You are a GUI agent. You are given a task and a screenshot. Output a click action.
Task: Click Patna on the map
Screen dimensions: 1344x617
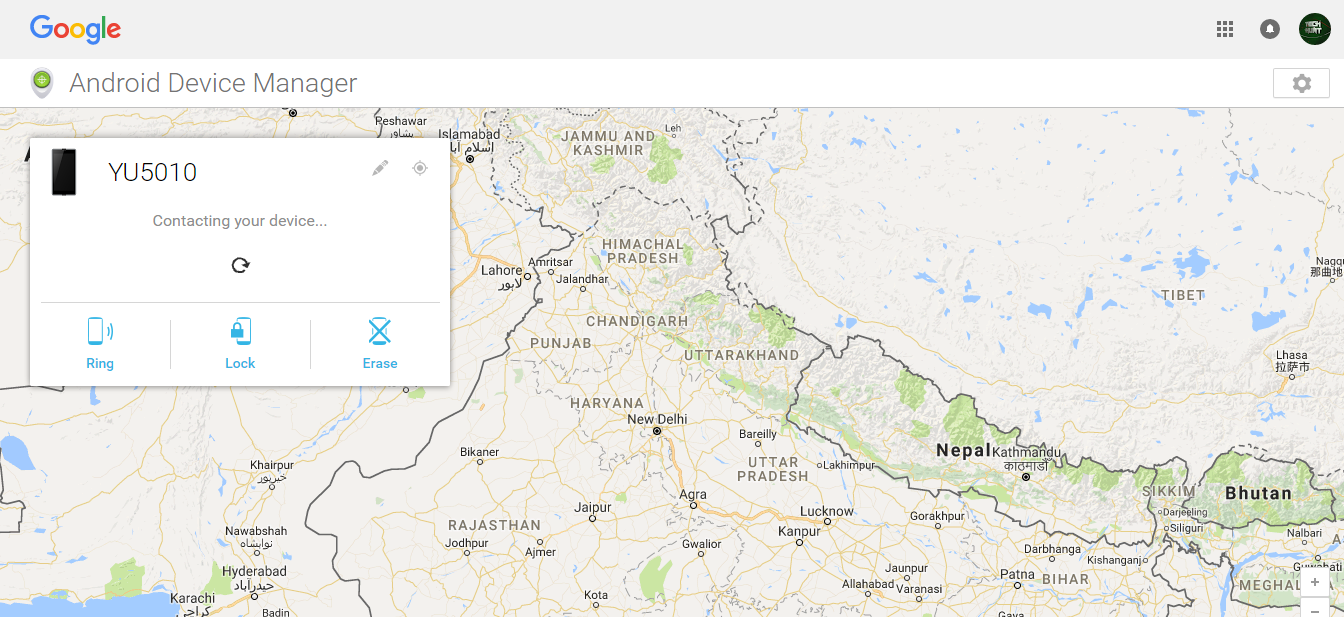(1018, 574)
